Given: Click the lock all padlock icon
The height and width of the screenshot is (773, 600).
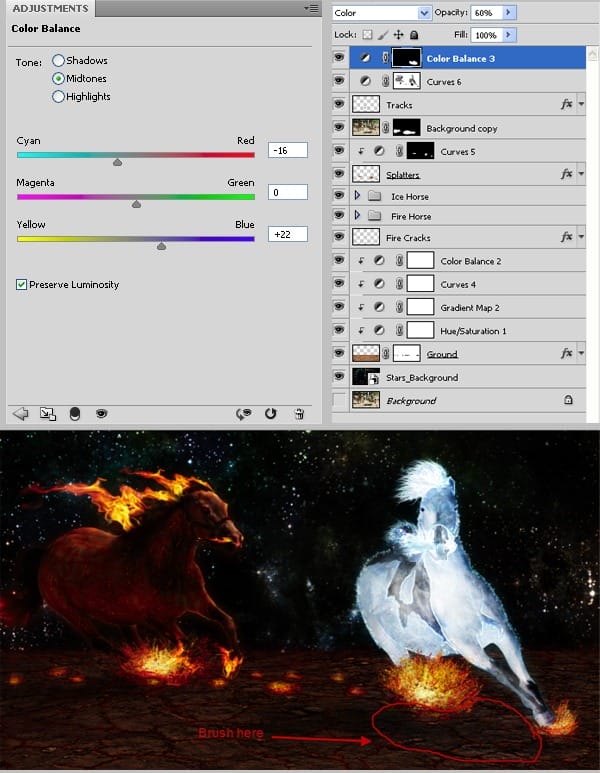Looking at the screenshot, I should tap(414, 35).
